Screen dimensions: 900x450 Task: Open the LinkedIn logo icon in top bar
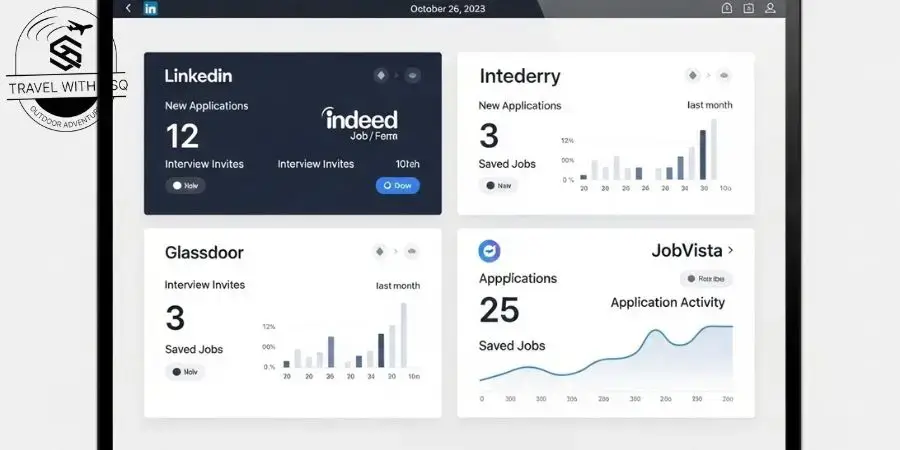150,8
